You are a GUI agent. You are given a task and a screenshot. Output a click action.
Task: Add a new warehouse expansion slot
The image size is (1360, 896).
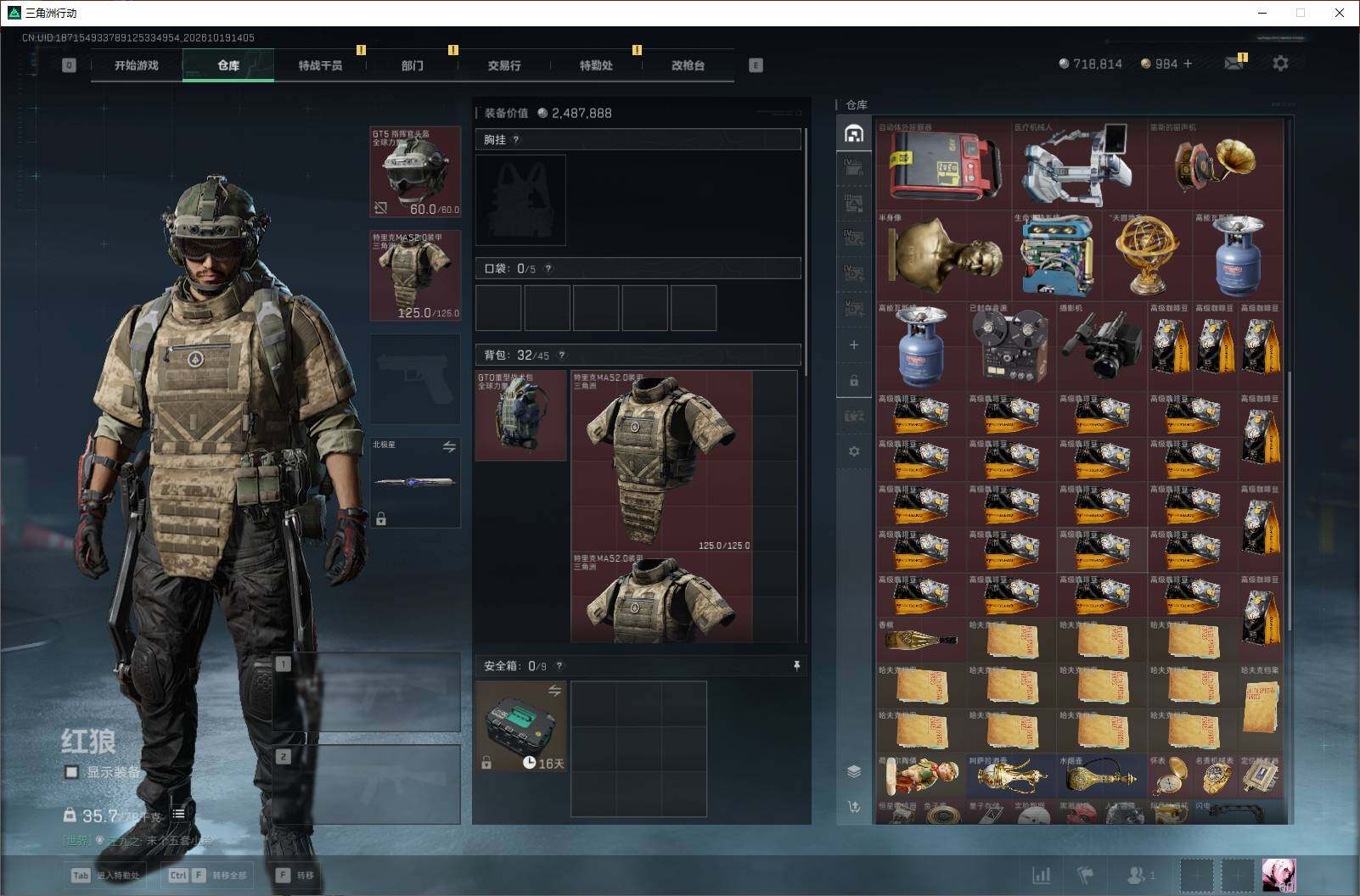[854, 344]
